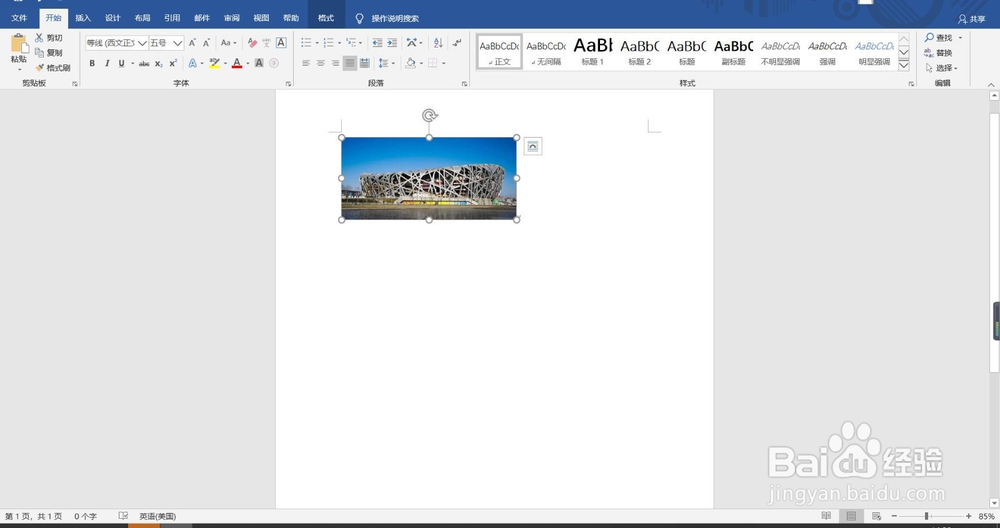
Task: Click the red font color button
Action: (x=237, y=63)
